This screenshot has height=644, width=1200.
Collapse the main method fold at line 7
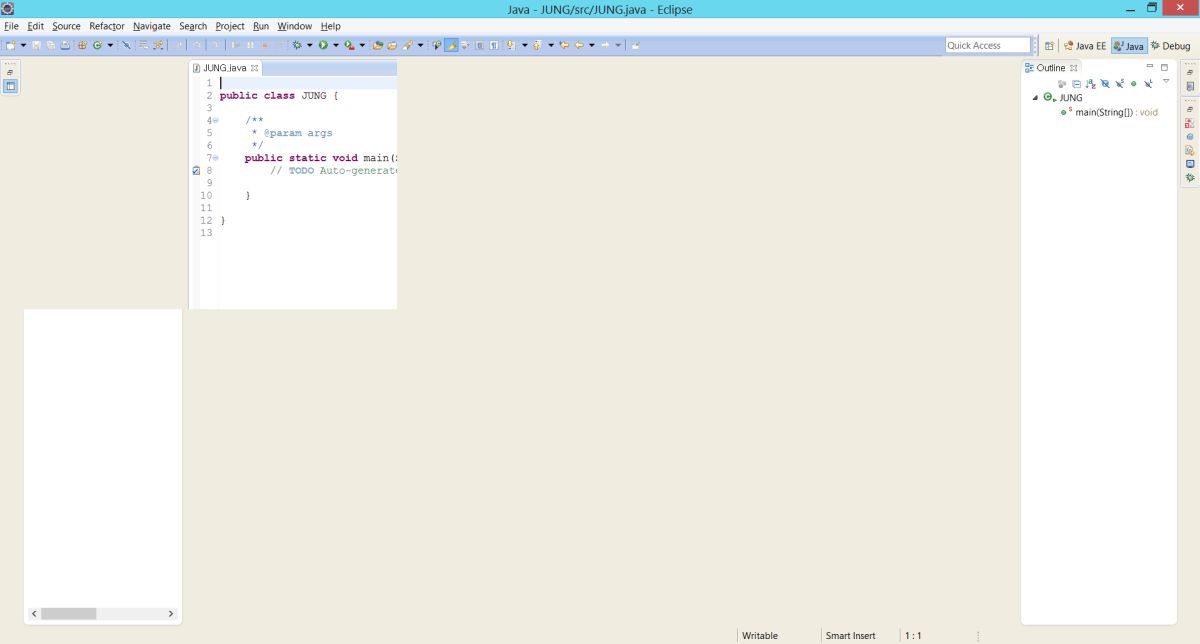pos(215,158)
